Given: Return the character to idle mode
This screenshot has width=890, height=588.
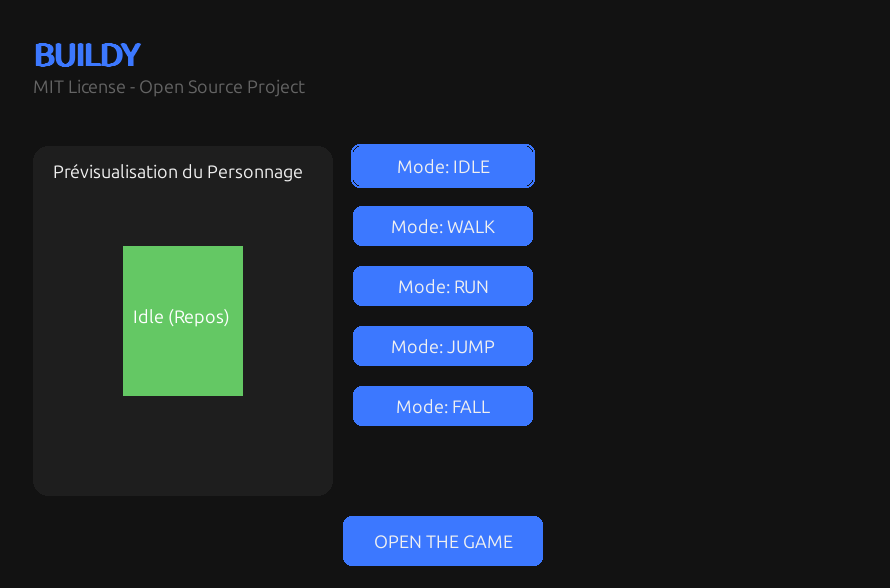Looking at the screenshot, I should click(443, 166).
